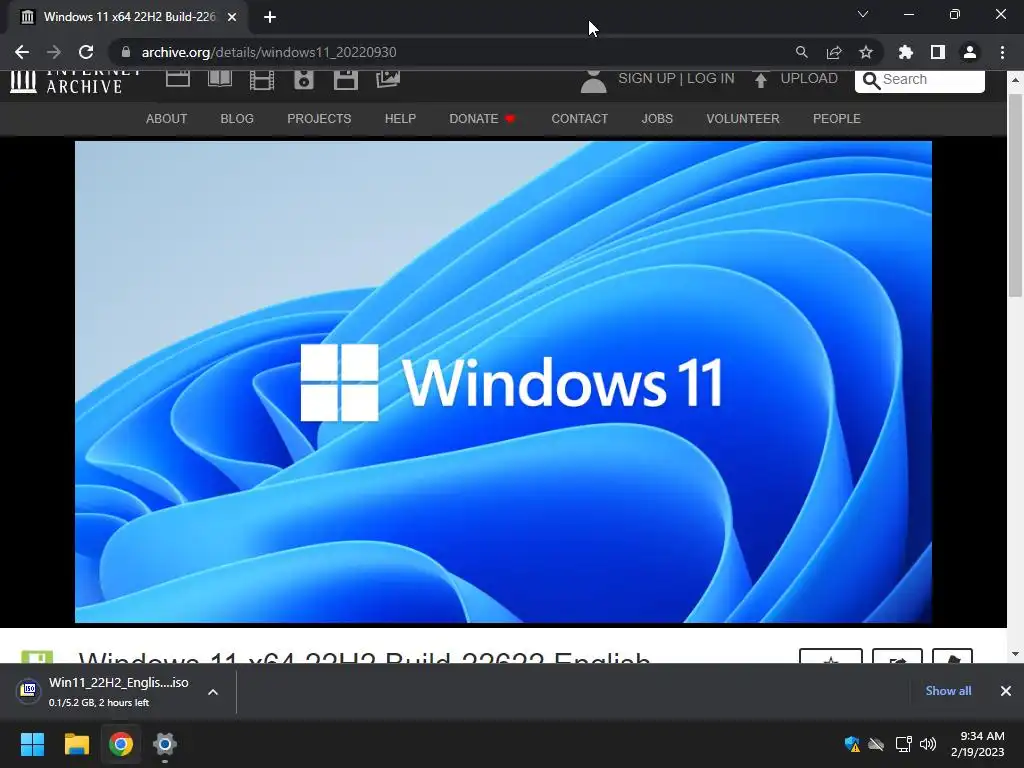Click Show all downloads
Image resolution: width=1024 pixels, height=768 pixels.
948,691
